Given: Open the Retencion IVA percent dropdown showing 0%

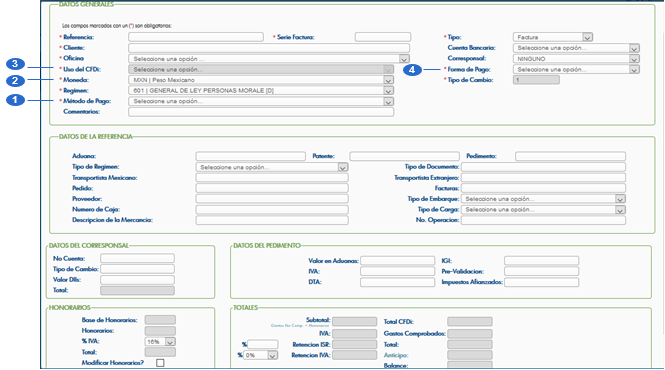Looking at the screenshot, I should pos(261,355).
